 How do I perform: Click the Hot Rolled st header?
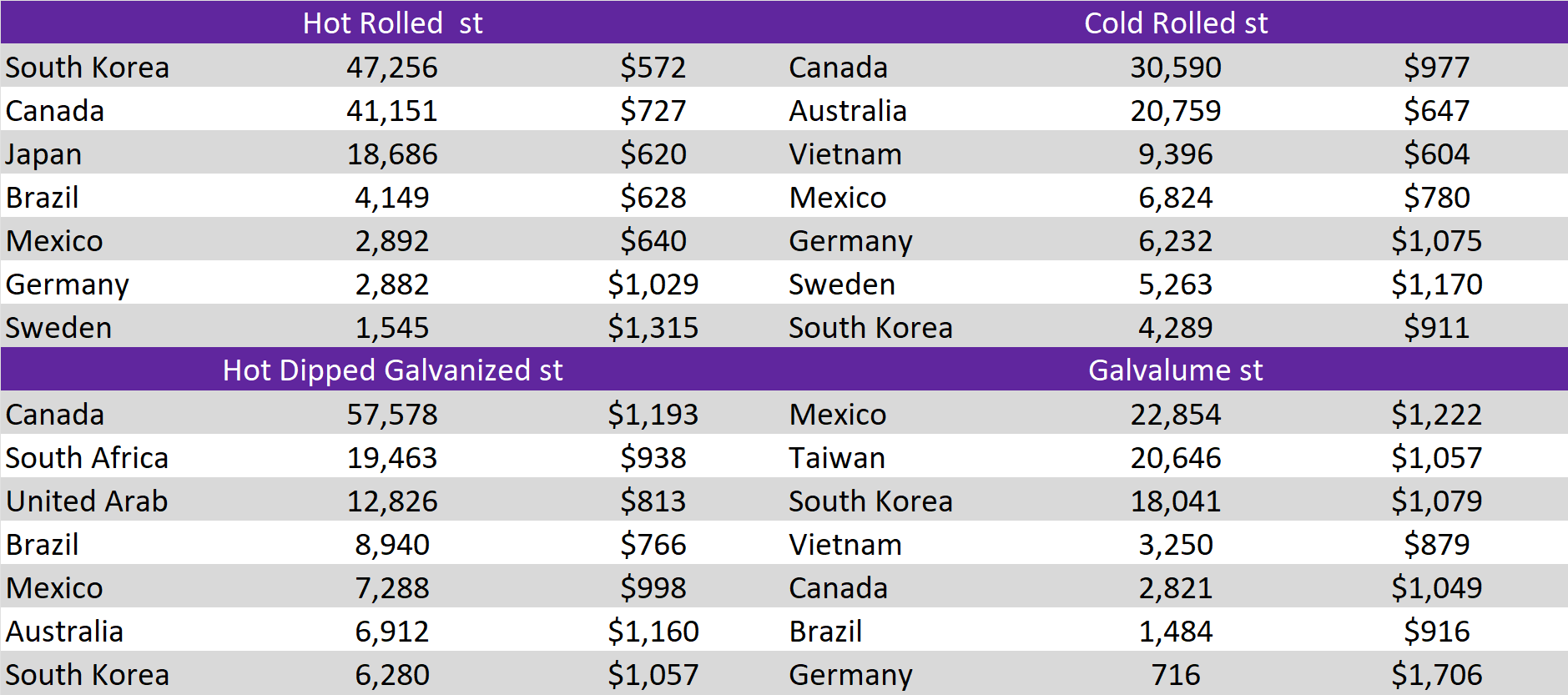point(392,23)
